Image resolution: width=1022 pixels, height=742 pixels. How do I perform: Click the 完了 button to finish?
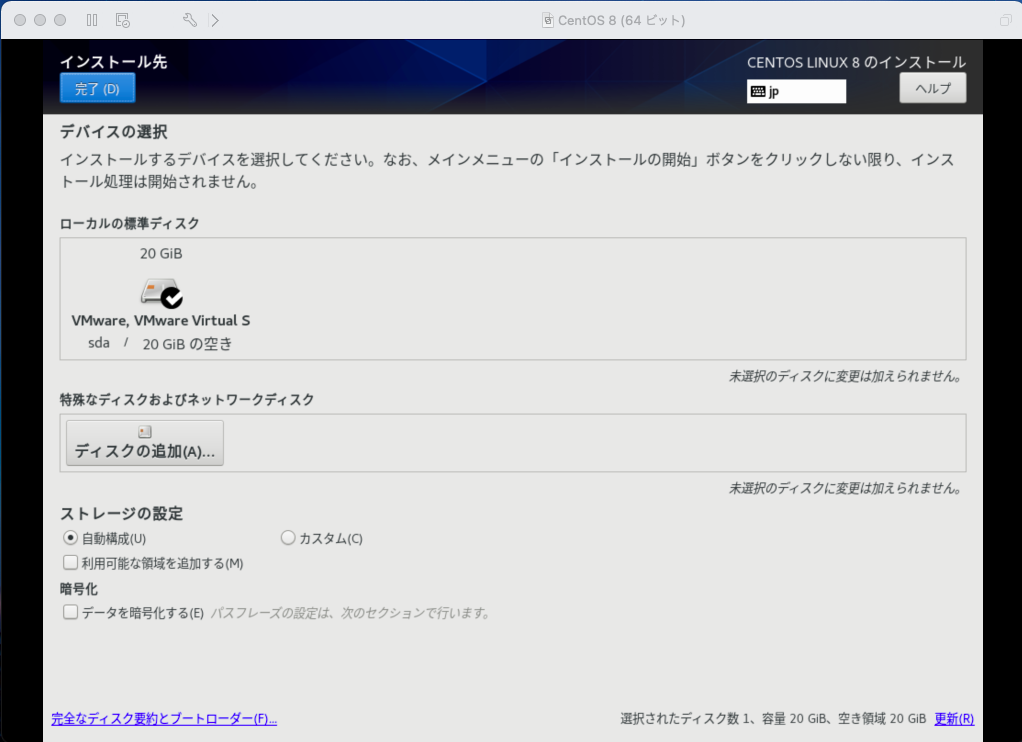(97, 88)
